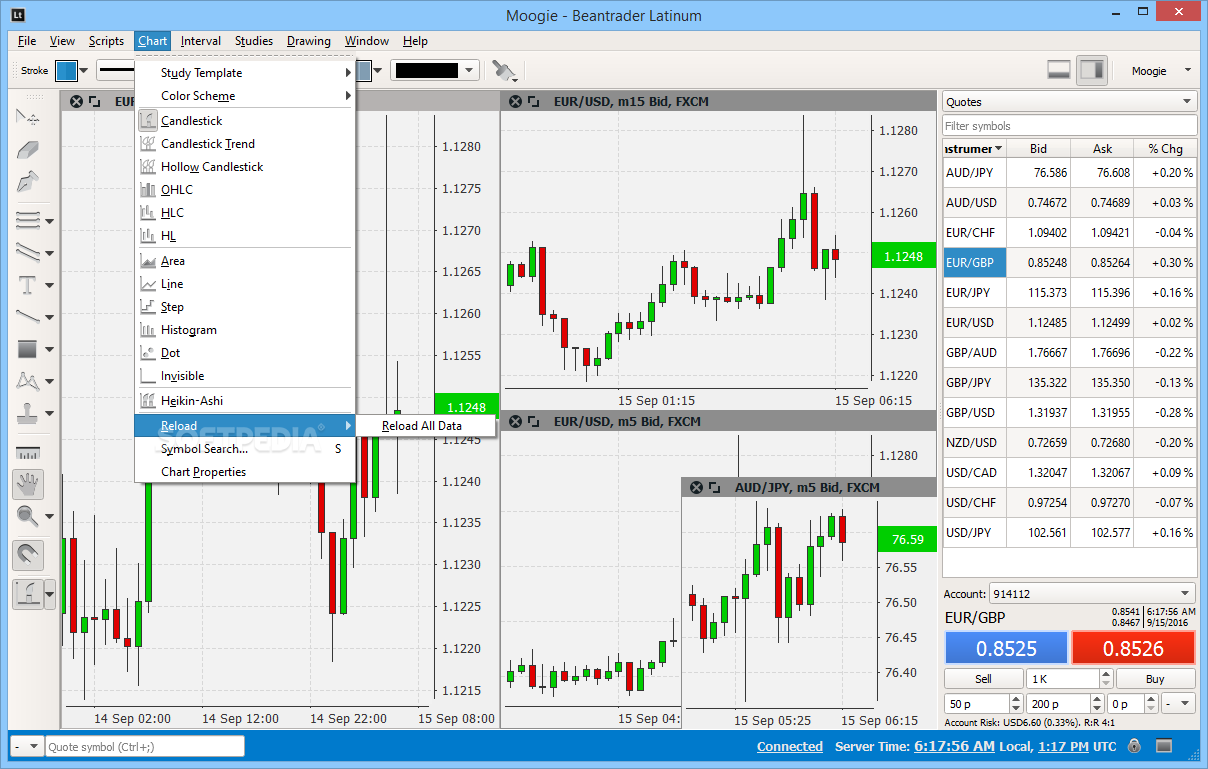Close the AUD/JPY m5 chart window
This screenshot has width=1208, height=769.
(696, 487)
